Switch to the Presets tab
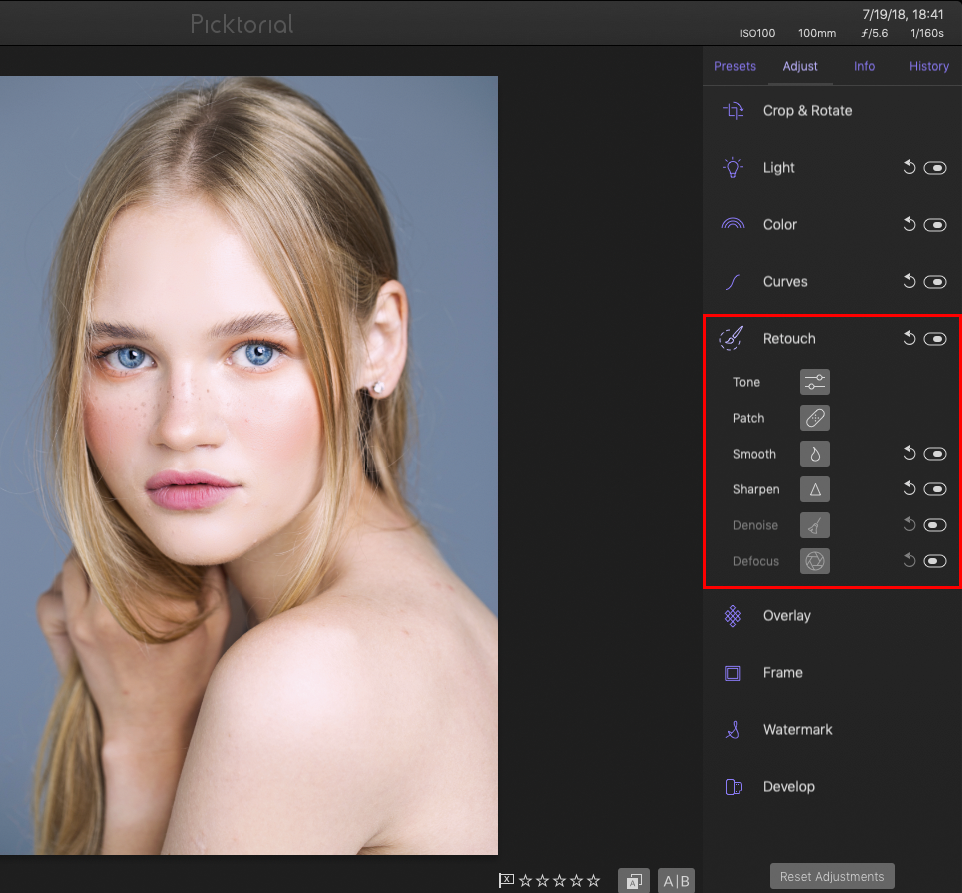 (735, 66)
